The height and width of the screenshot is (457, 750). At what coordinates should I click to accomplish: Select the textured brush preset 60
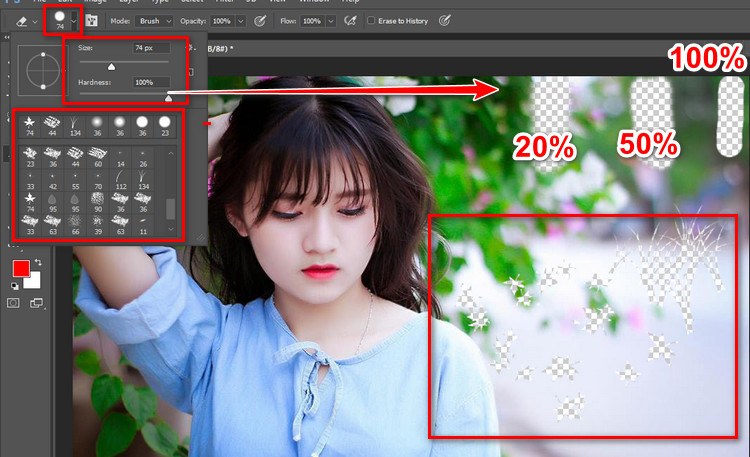pyautogui.click(x=98, y=157)
